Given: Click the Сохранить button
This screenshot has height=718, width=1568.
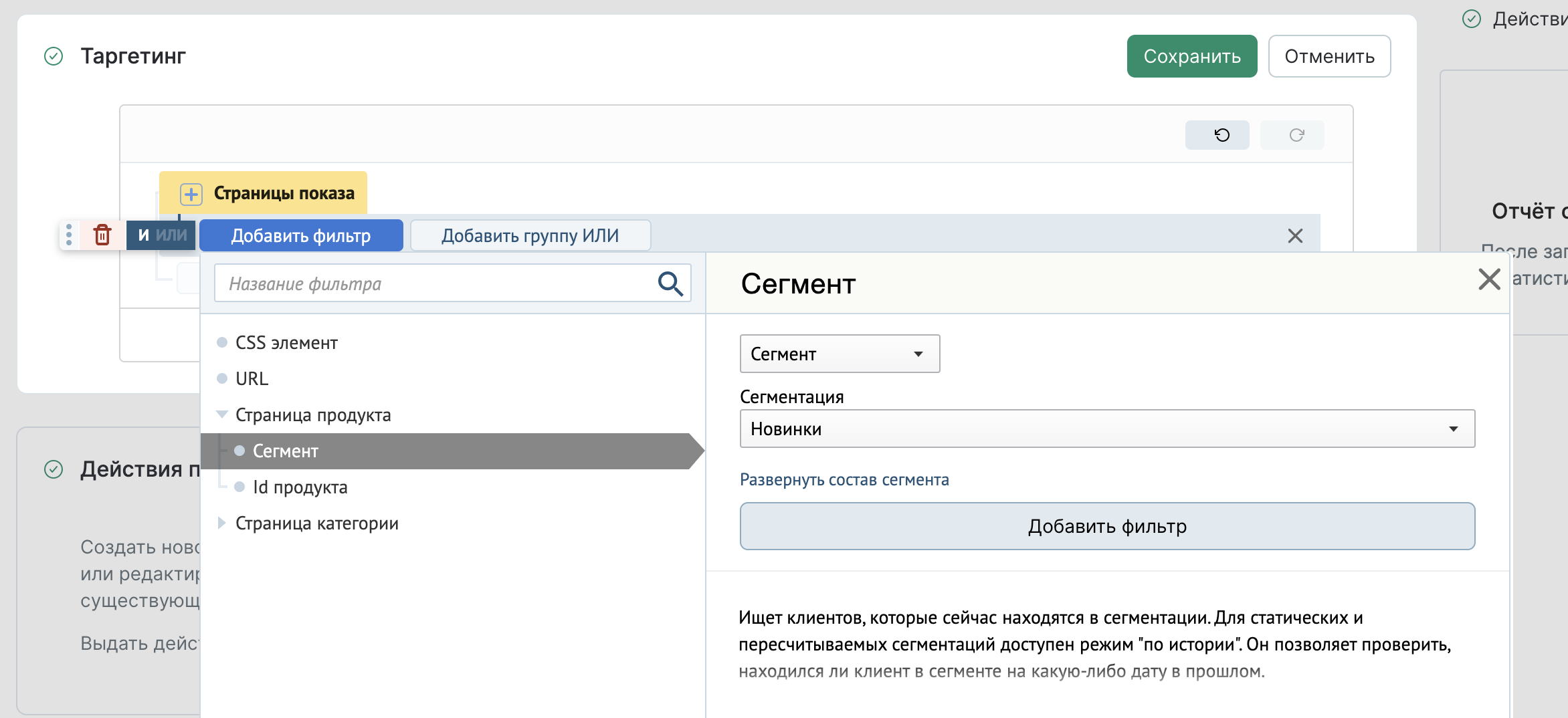Looking at the screenshot, I should coord(1192,56).
